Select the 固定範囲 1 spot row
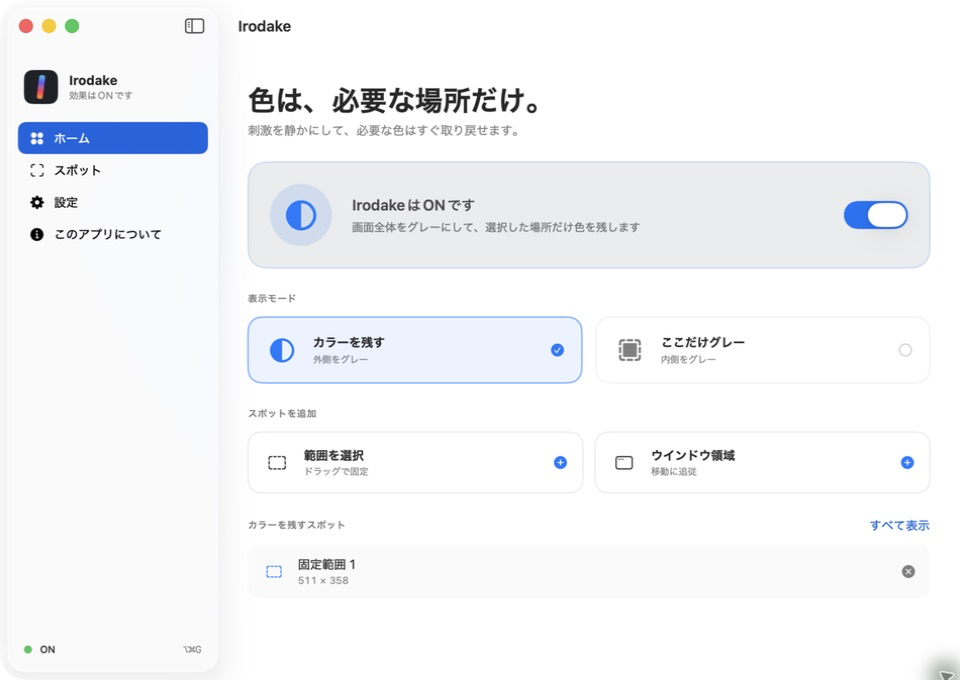The image size is (960, 680). click(588, 571)
